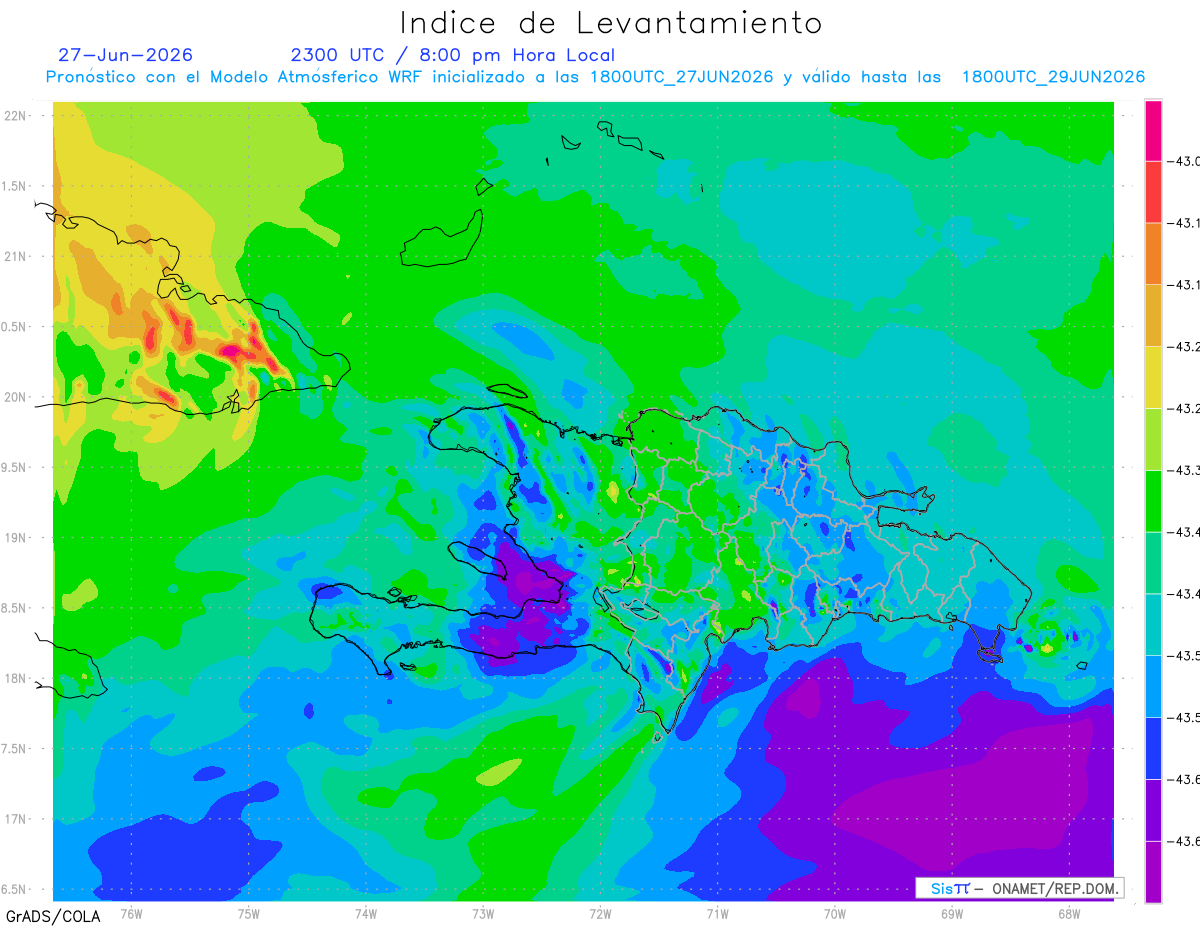Click the '71W' longitude label
This screenshot has width=1200, height=927.
(717, 913)
